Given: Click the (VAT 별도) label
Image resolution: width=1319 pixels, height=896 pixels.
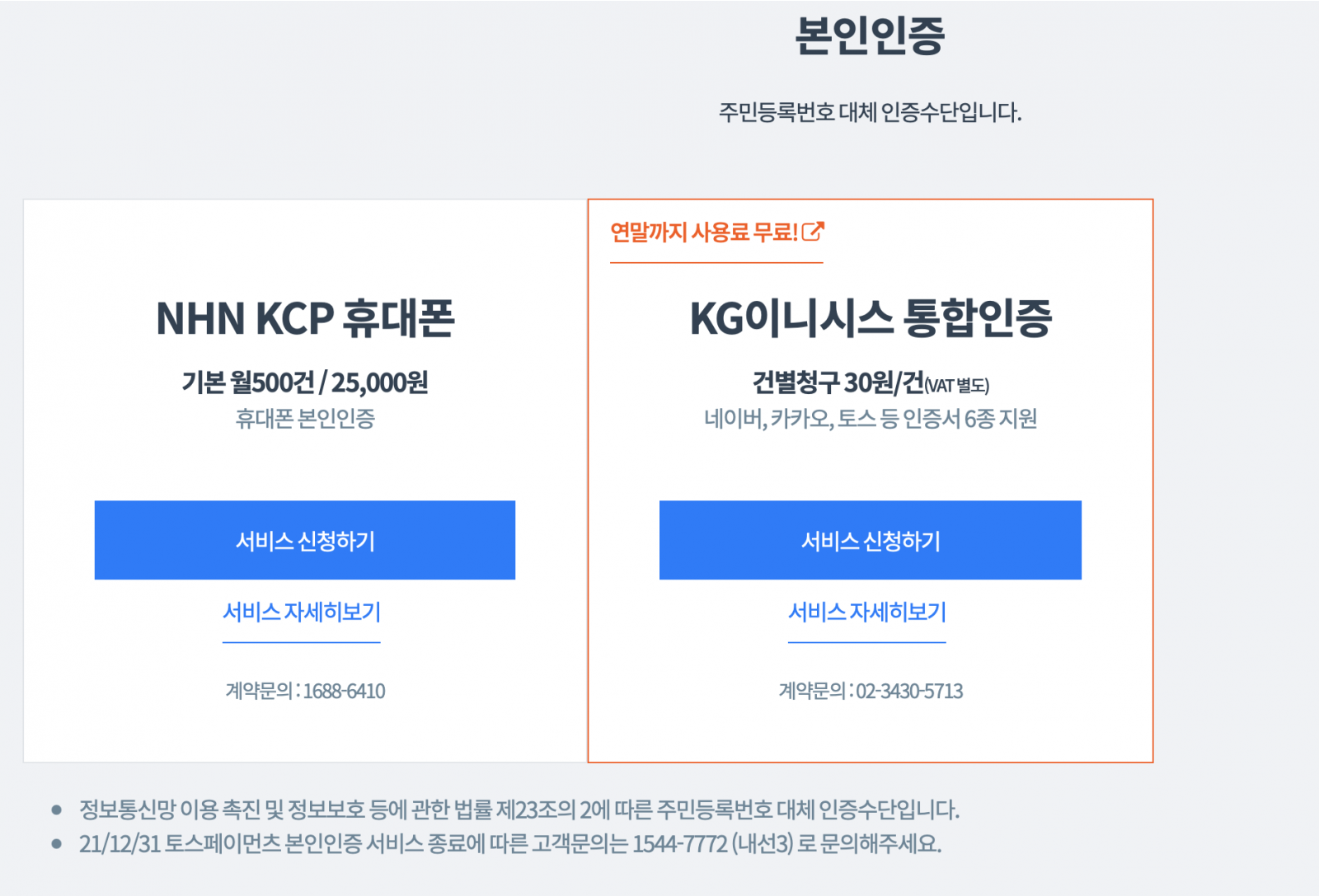Looking at the screenshot, I should pyautogui.click(x=957, y=385).
